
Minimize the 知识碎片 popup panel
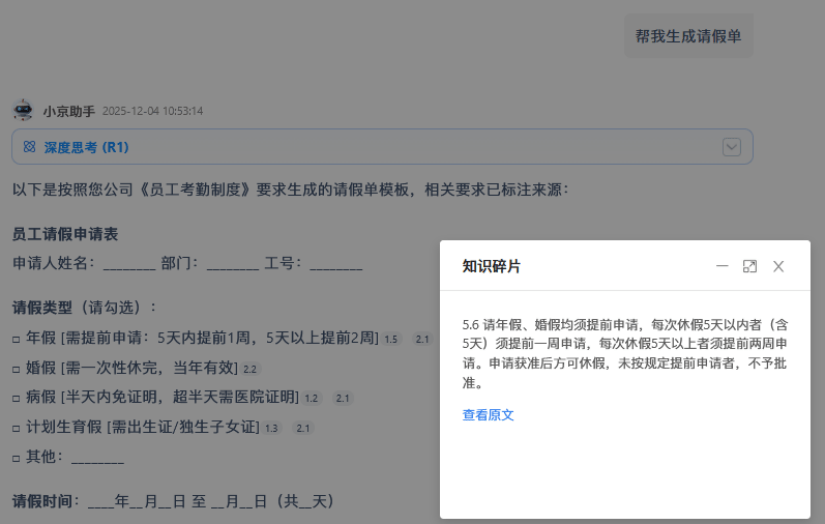click(722, 266)
